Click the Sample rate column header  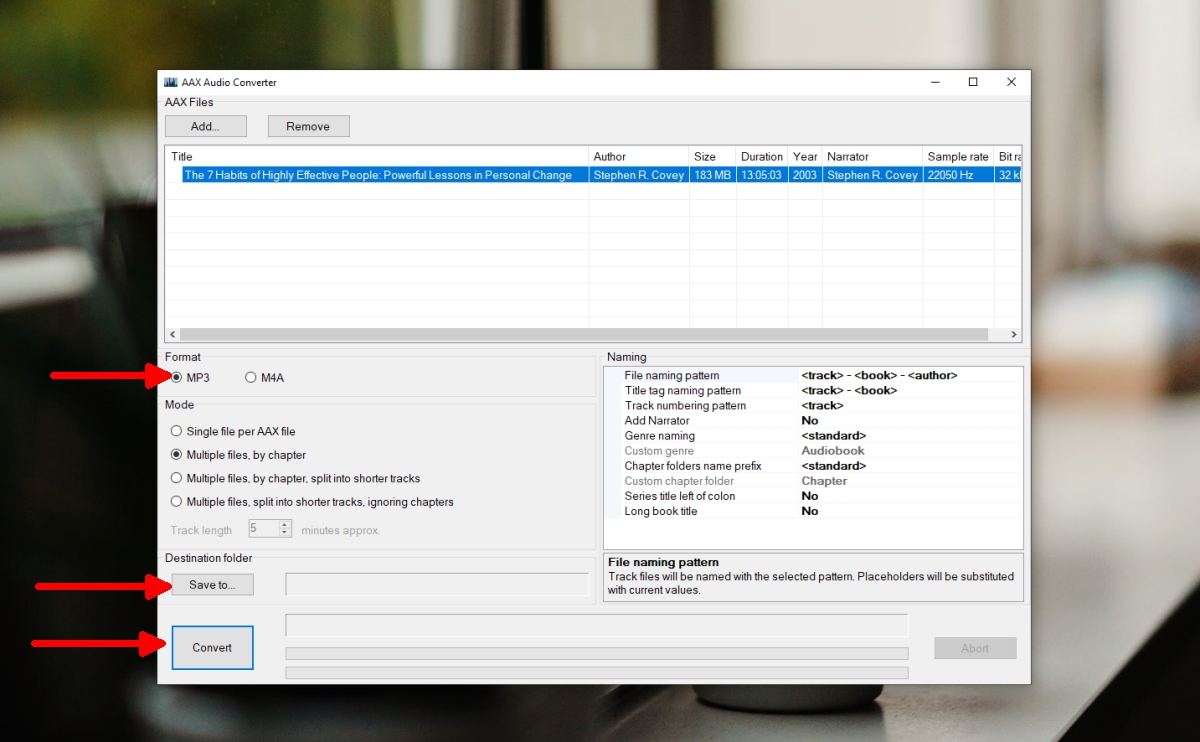(x=958, y=156)
